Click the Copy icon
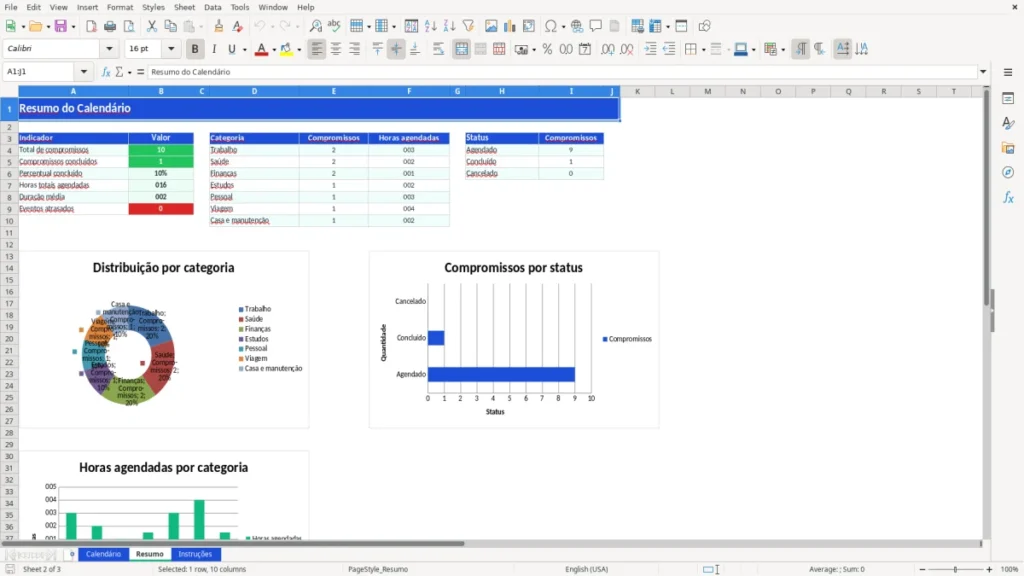This screenshot has height=576, width=1024. [170, 26]
